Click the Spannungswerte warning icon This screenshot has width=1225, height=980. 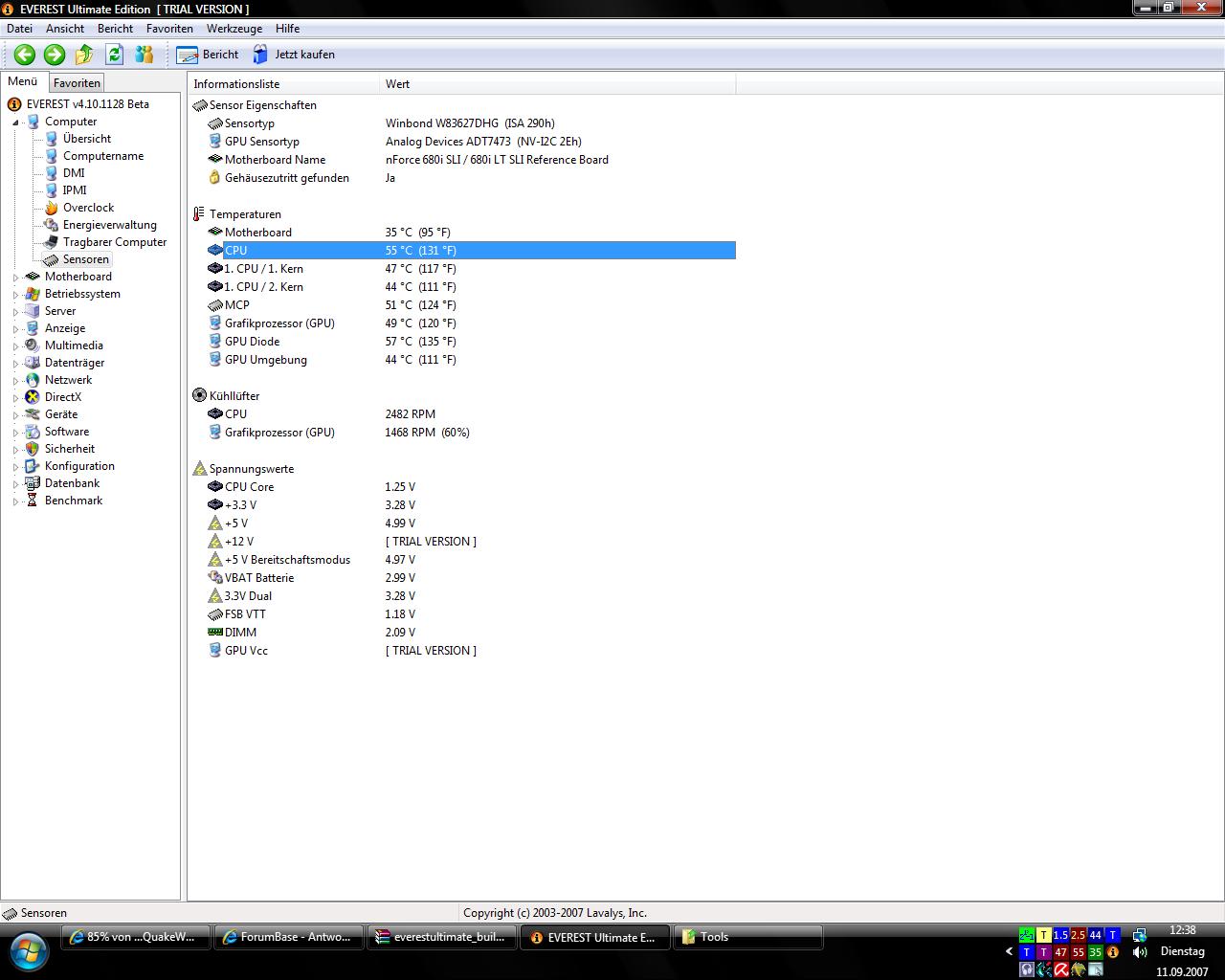click(199, 469)
